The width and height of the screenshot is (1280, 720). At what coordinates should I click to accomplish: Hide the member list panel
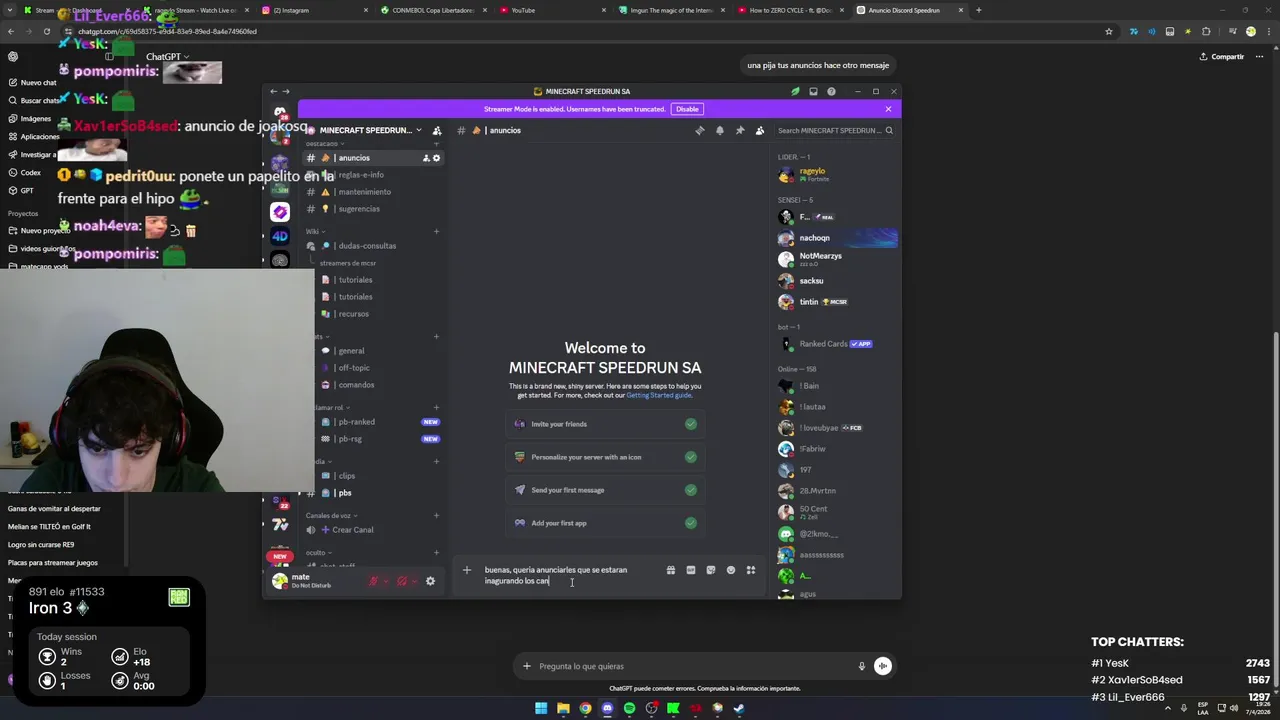click(760, 130)
